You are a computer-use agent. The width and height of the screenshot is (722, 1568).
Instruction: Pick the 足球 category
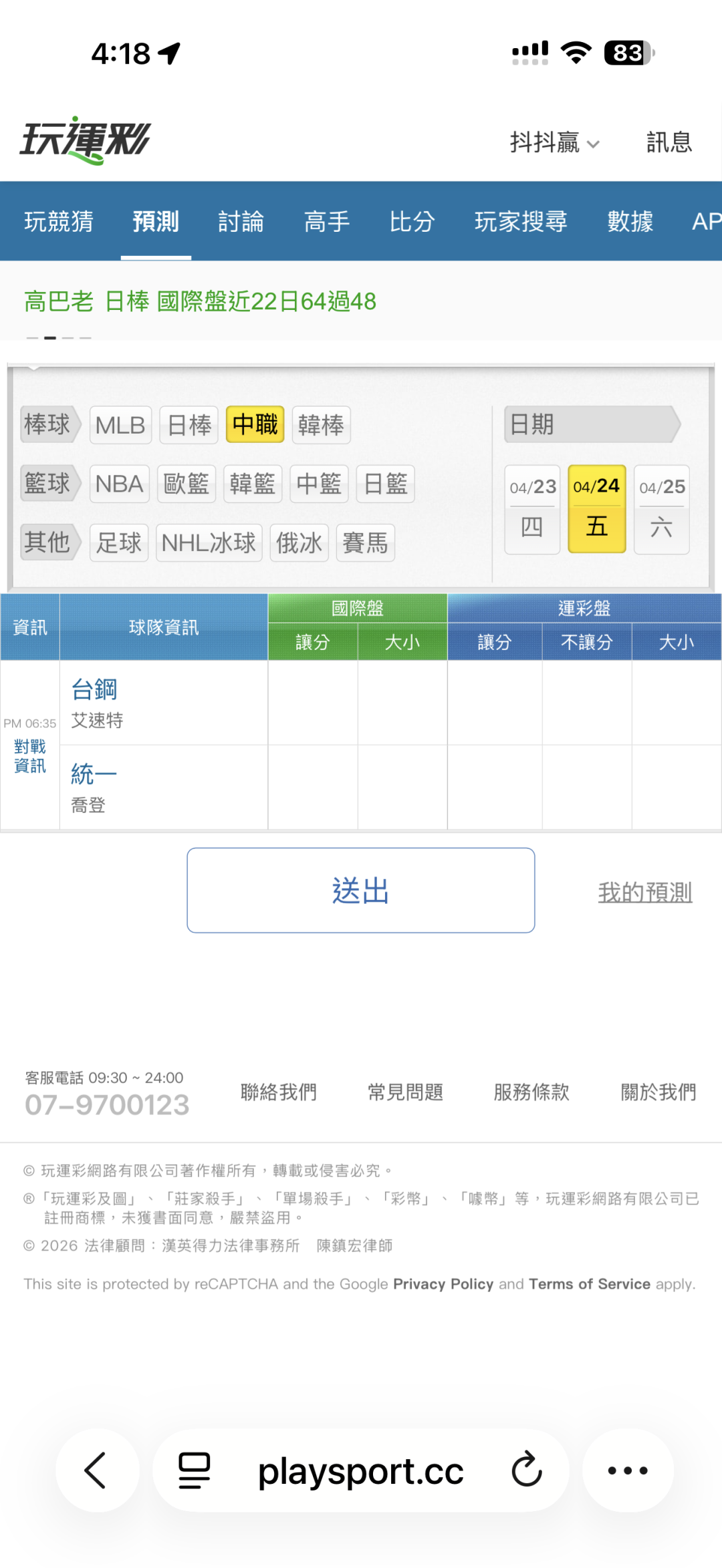click(119, 542)
